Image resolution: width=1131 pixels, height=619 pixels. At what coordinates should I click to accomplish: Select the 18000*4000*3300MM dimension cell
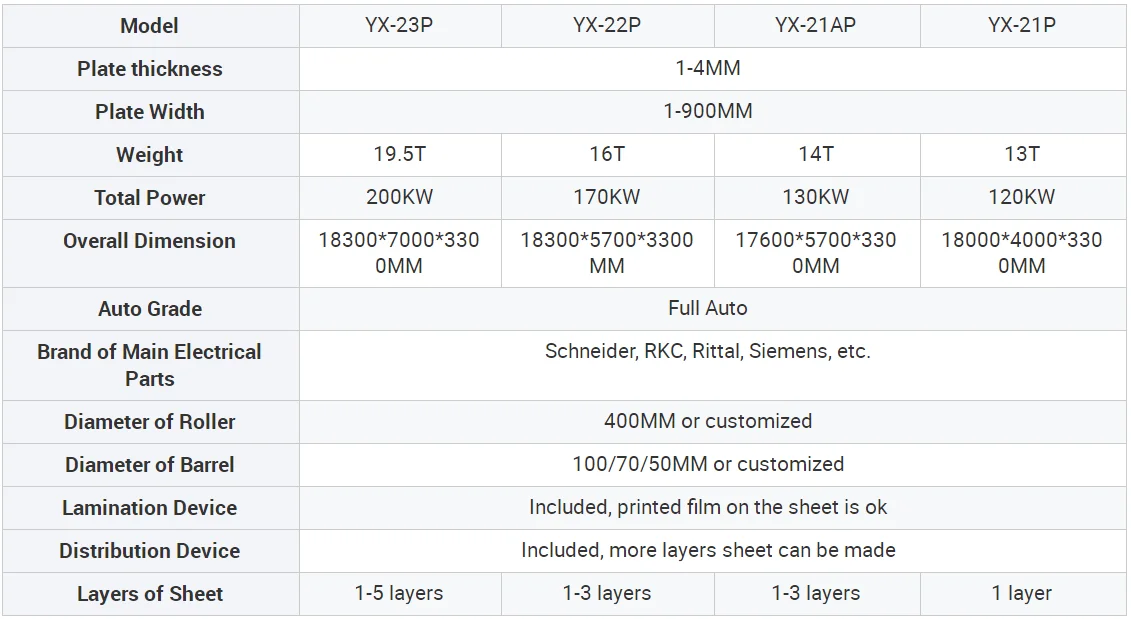(1021, 253)
